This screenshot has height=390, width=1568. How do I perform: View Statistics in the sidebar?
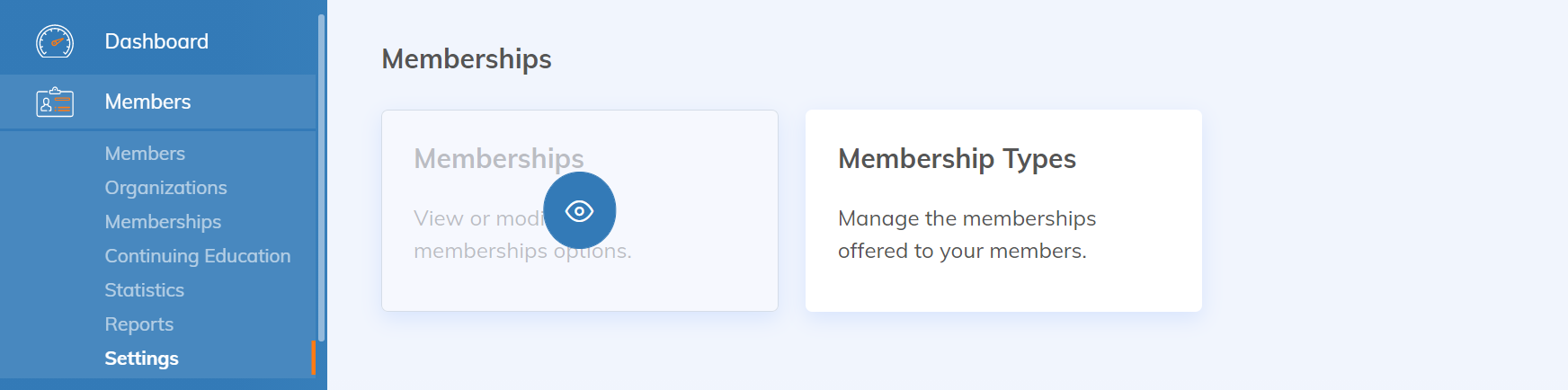(x=144, y=290)
